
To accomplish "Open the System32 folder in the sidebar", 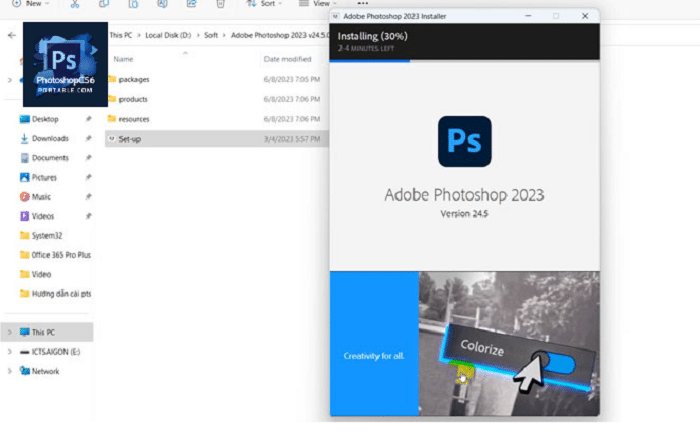I will click(x=46, y=235).
